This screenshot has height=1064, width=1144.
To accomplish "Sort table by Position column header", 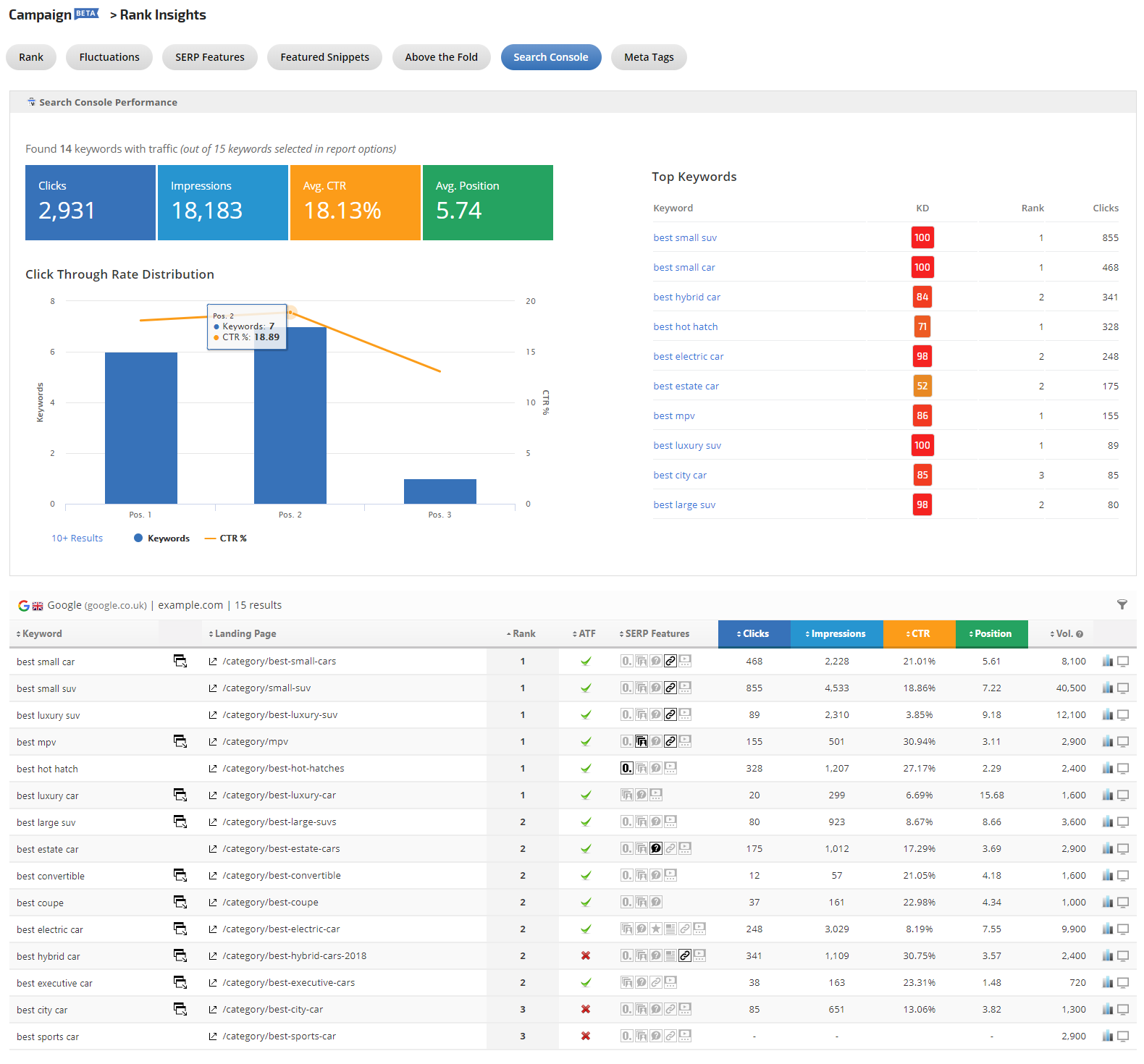I will (x=991, y=634).
